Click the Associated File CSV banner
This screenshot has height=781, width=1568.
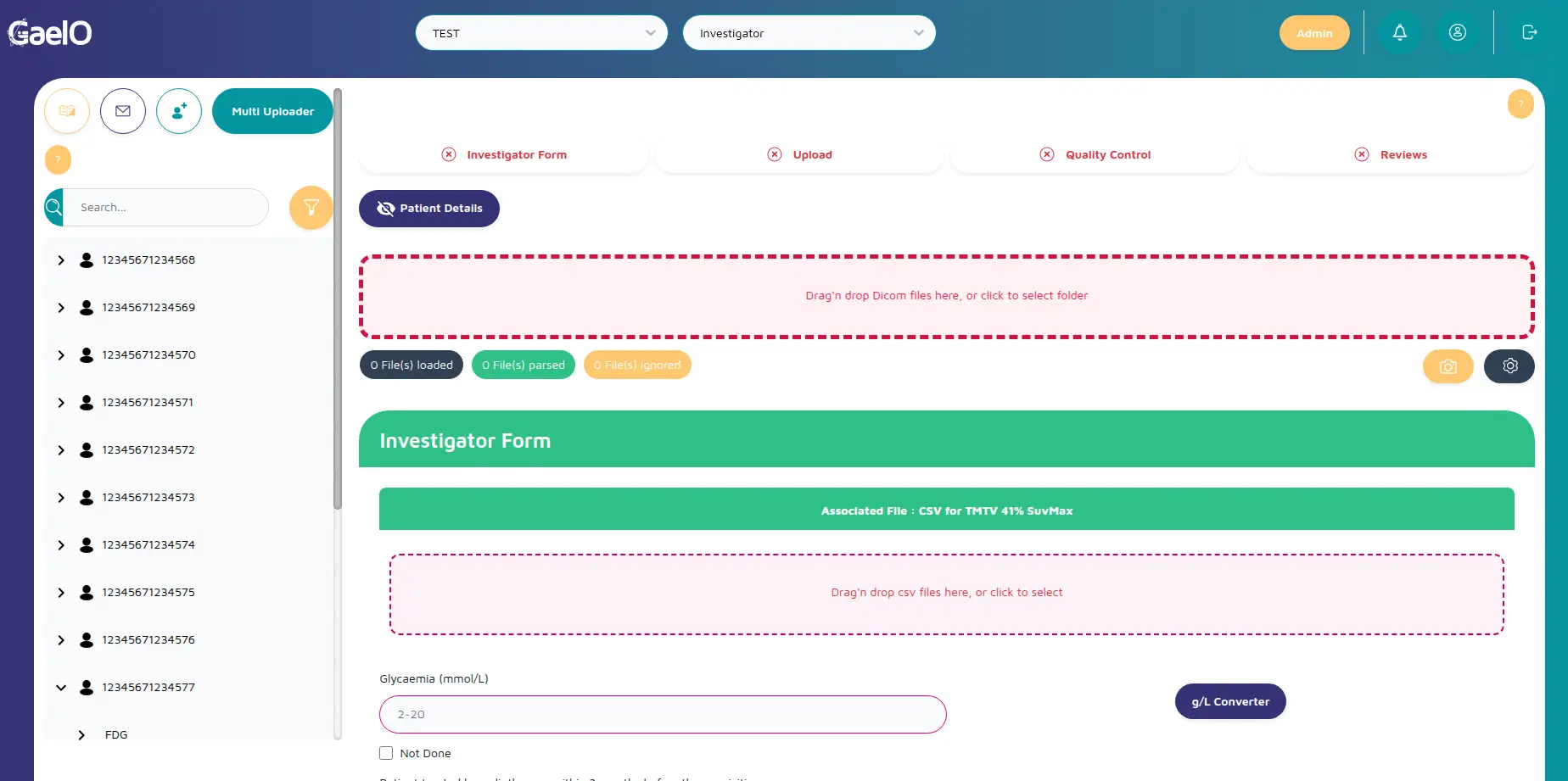click(x=947, y=509)
